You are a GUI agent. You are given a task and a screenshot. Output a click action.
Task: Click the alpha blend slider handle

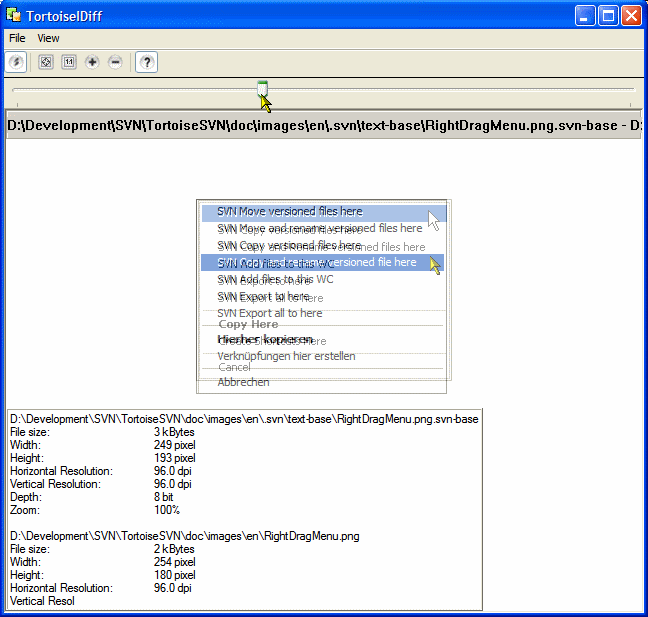coord(262,89)
